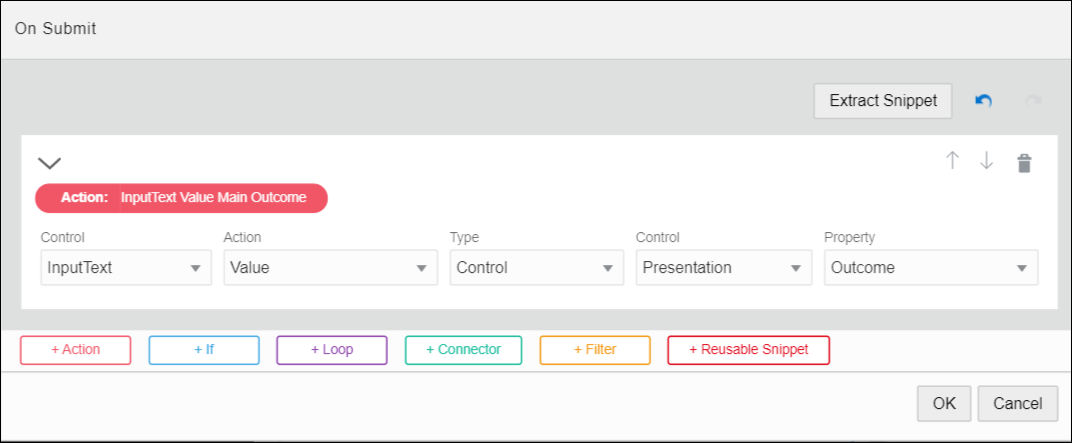Screen dimensions: 1072x443
Task: Add a Filter step
Action: click(595, 350)
